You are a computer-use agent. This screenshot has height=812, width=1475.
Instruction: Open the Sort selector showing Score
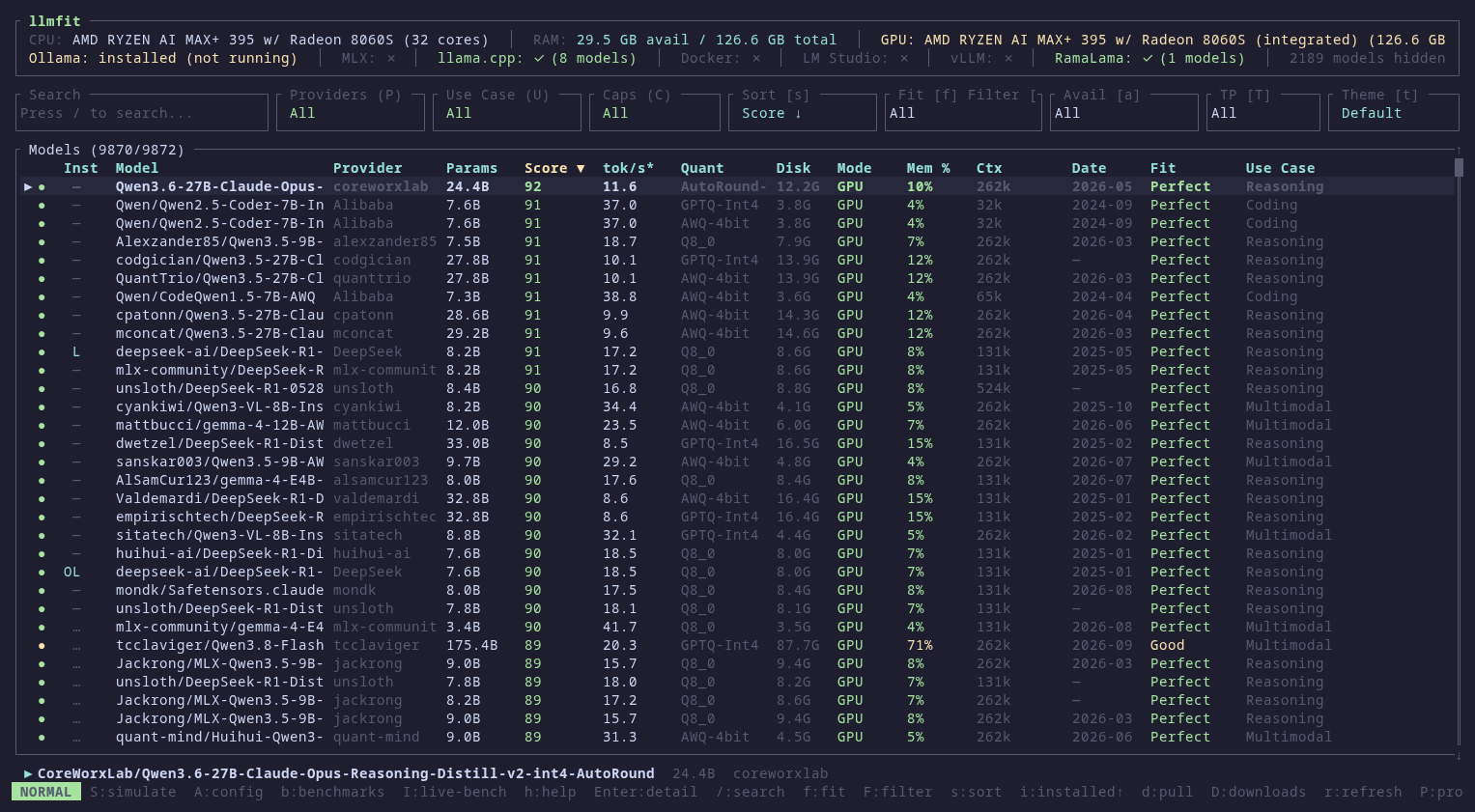[x=803, y=112]
